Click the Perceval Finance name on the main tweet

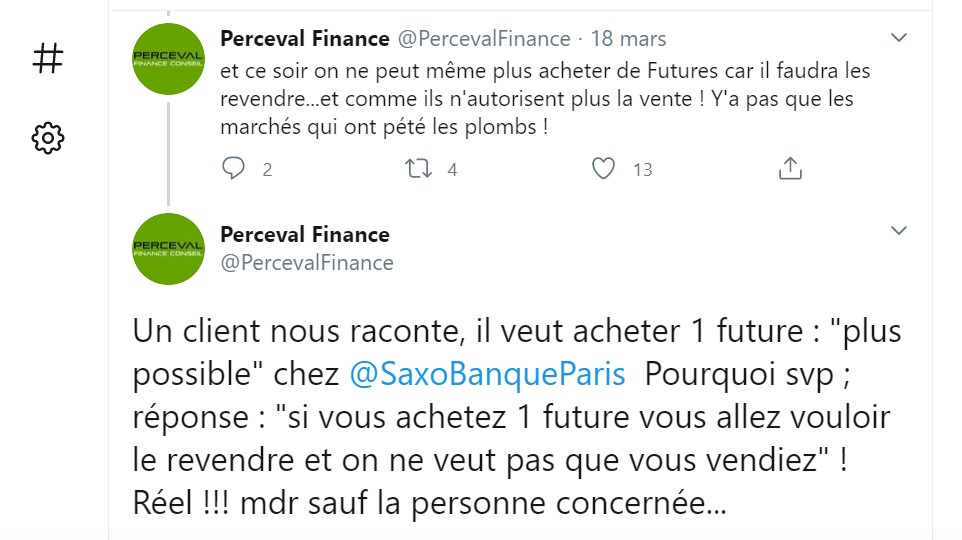click(304, 235)
